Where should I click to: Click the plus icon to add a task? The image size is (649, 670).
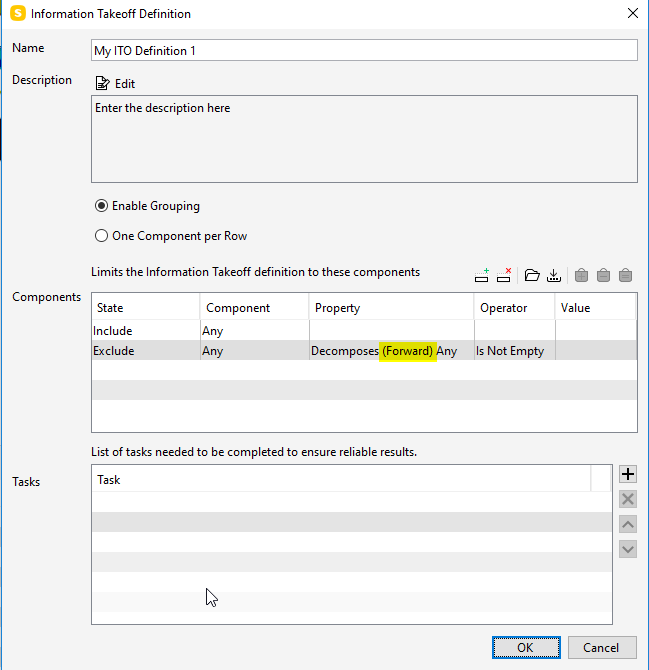coord(628,474)
